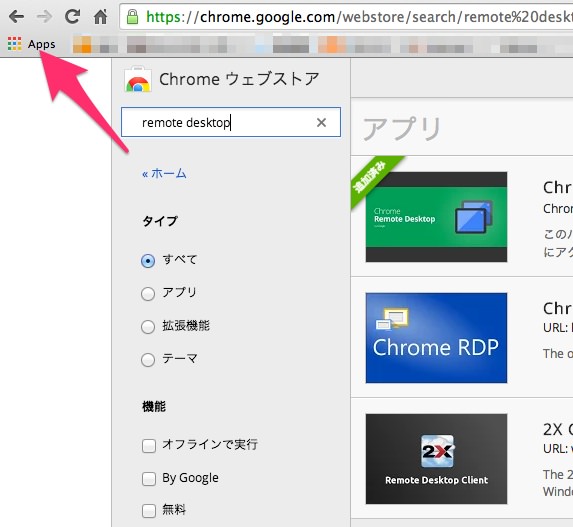Click the アプリ section heading

coord(402,128)
